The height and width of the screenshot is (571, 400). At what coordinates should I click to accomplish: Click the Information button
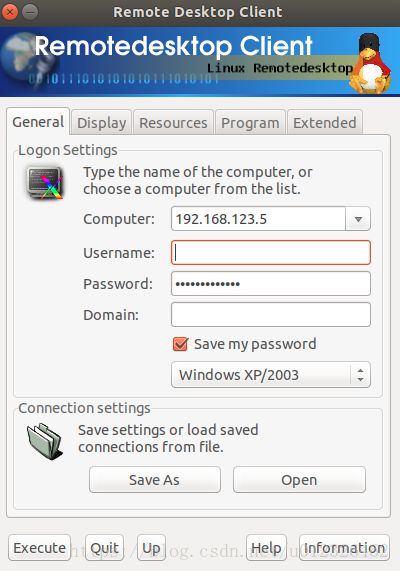[344, 548]
